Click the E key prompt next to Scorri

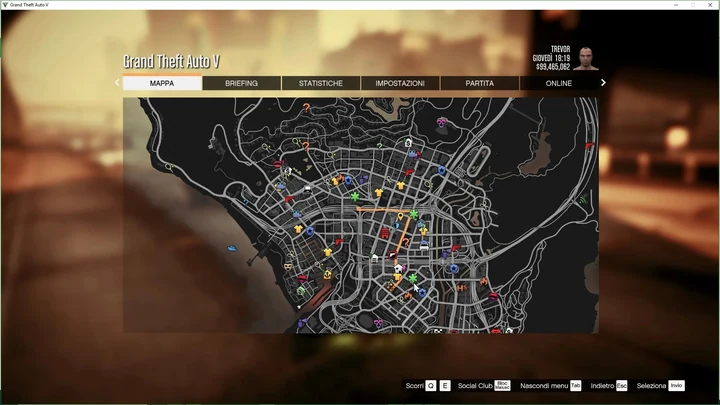[445, 386]
